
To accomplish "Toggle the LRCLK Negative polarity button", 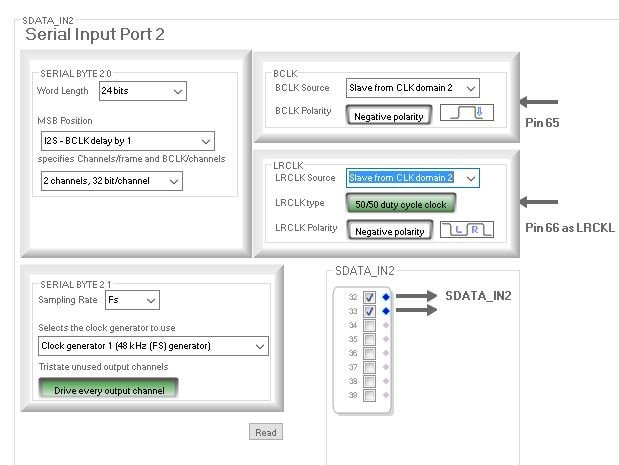I will pos(390,231).
